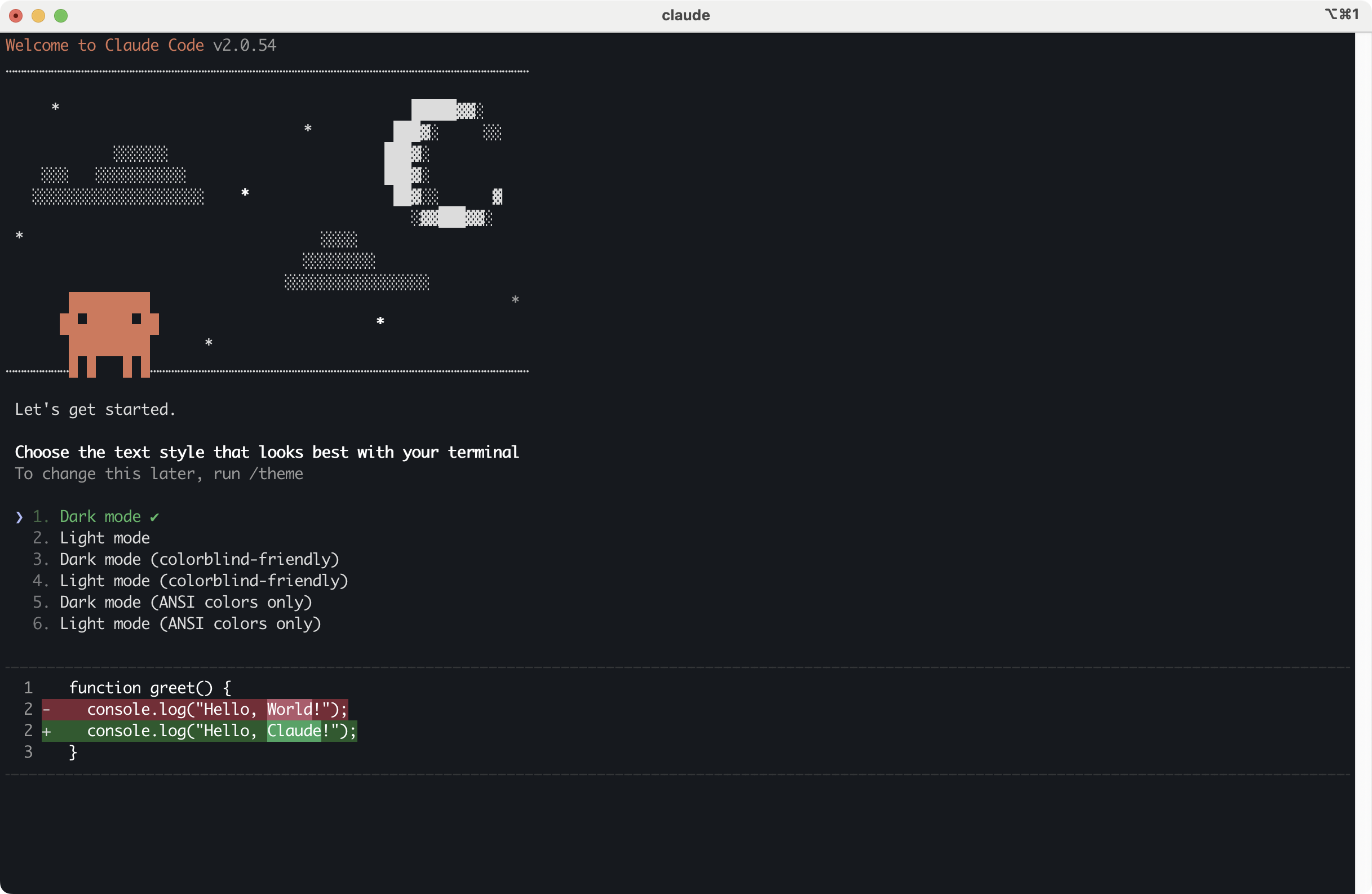Click the highlighted word World in diff
Screen dimensions: 1372x894
pos(289,709)
